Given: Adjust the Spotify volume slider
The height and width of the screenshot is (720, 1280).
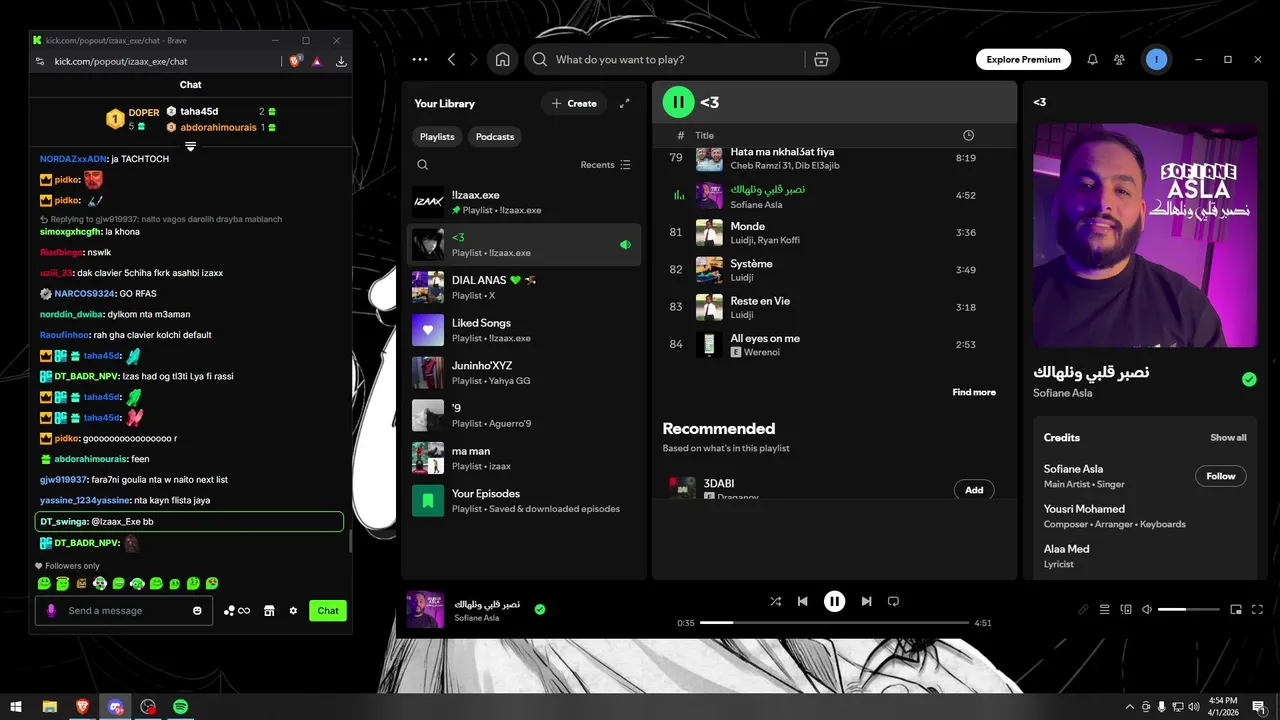Looking at the screenshot, I should coord(1188,609).
